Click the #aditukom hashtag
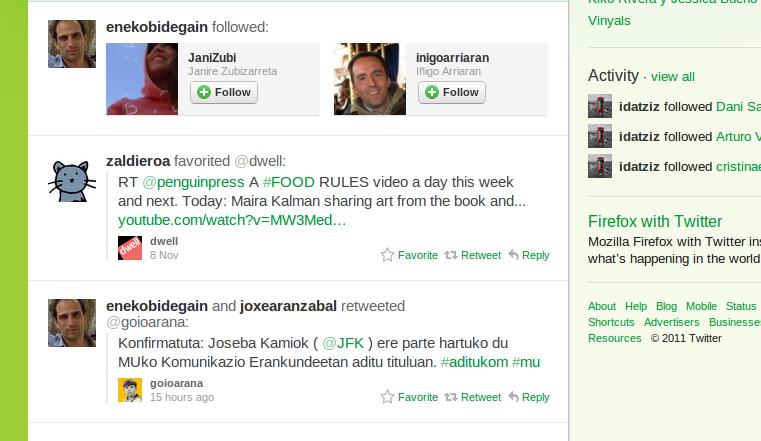Image resolution: width=761 pixels, height=441 pixels. 473,361
